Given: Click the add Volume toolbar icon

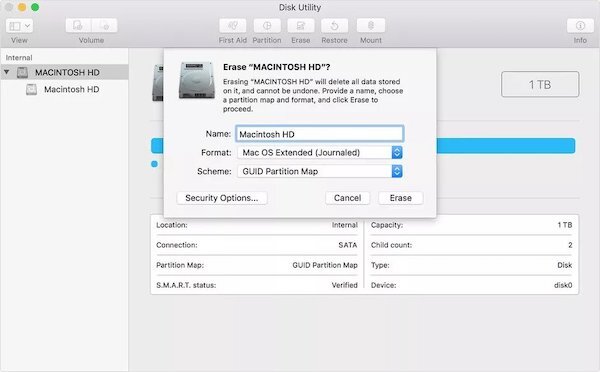Looking at the screenshot, I should coord(78,26).
